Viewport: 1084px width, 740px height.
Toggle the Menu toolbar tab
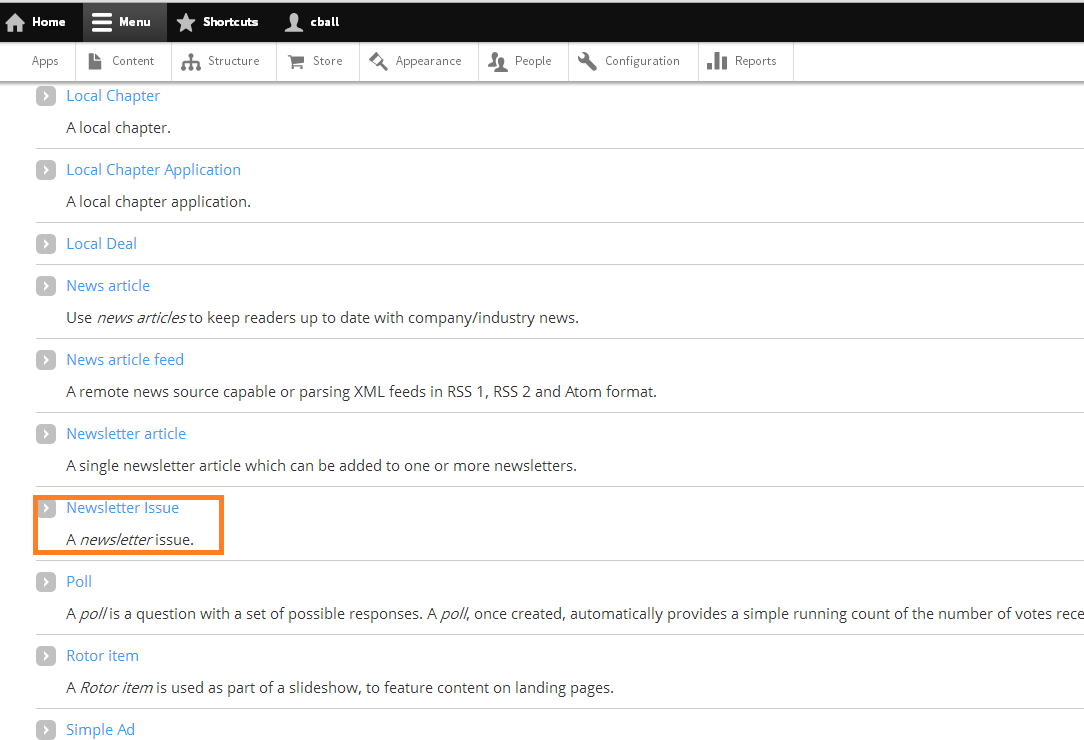coord(124,22)
